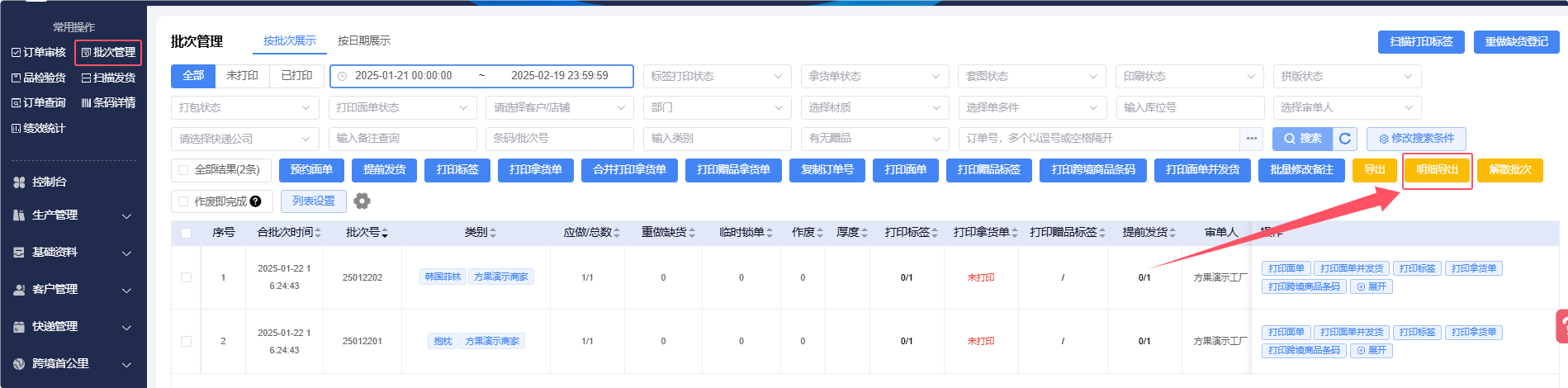Open 列表设置 list settings
1568x388 pixels.
click(x=313, y=201)
